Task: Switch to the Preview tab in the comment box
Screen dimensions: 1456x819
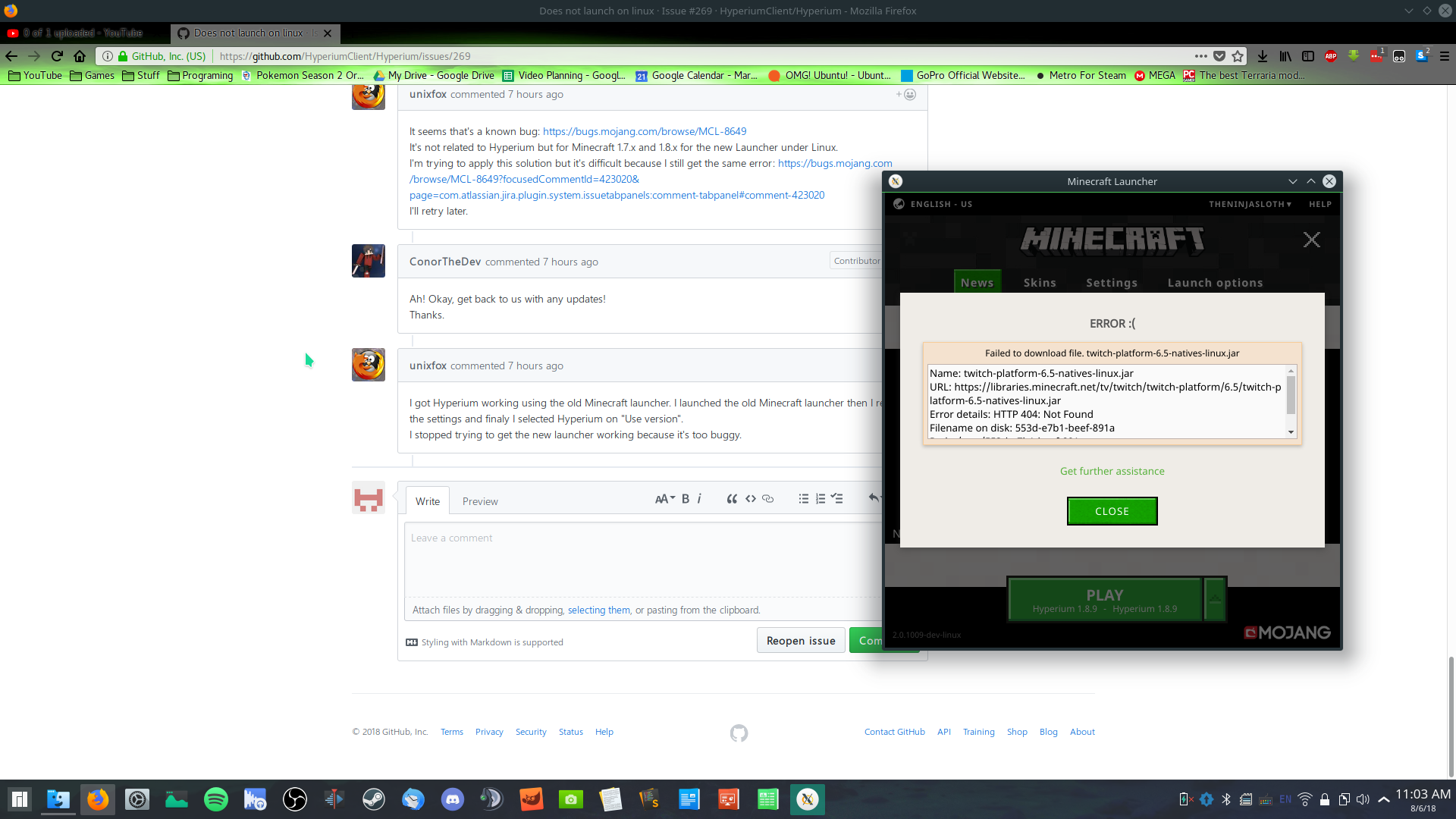Action: pyautogui.click(x=479, y=500)
